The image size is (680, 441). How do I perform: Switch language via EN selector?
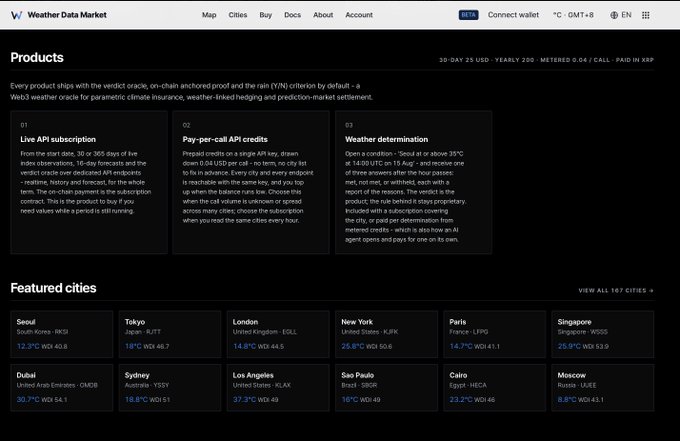coord(626,15)
